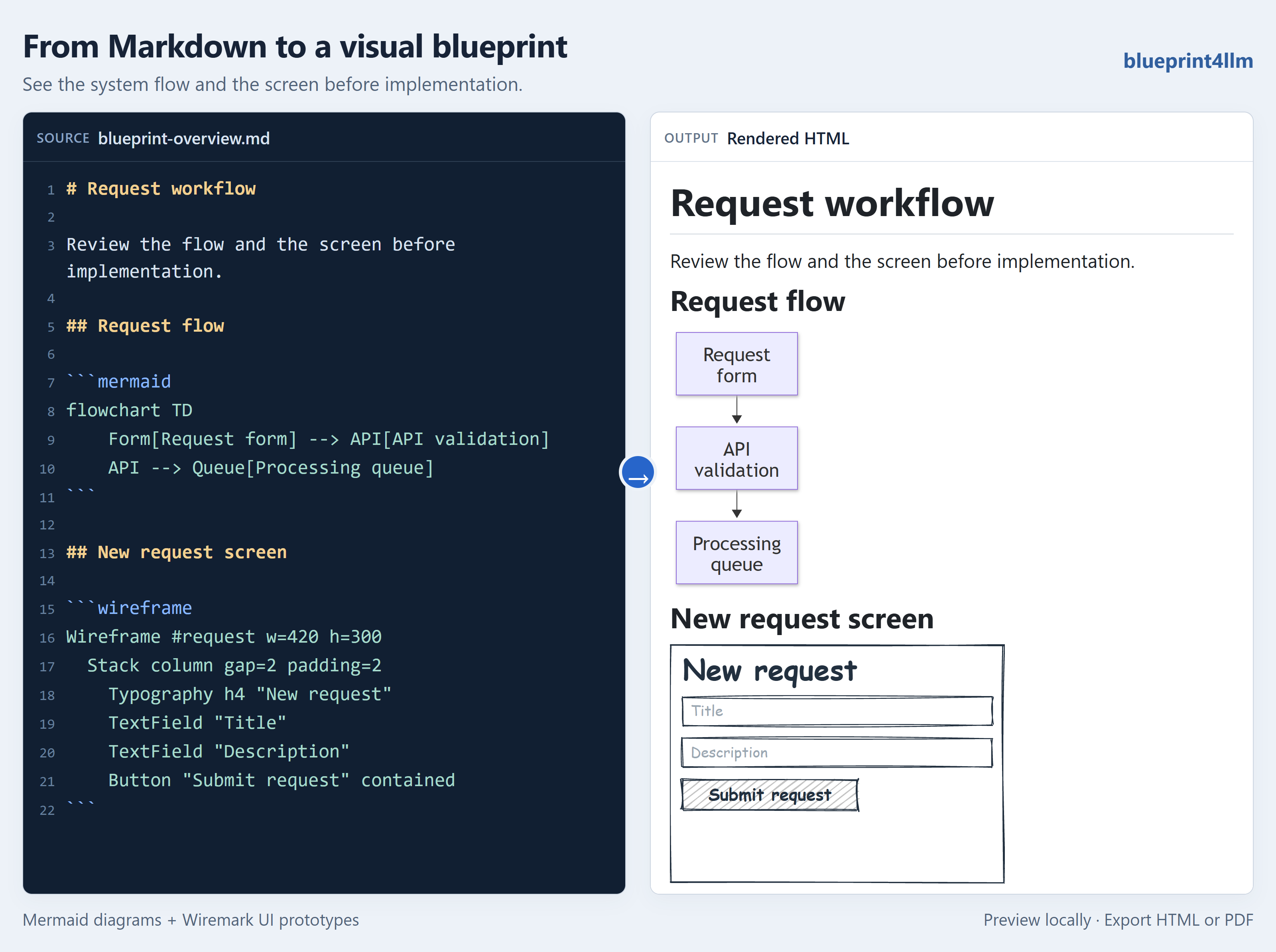Click the 'flowchart TD' code line
Viewport: 1276px width, 952px height.
tap(129, 410)
